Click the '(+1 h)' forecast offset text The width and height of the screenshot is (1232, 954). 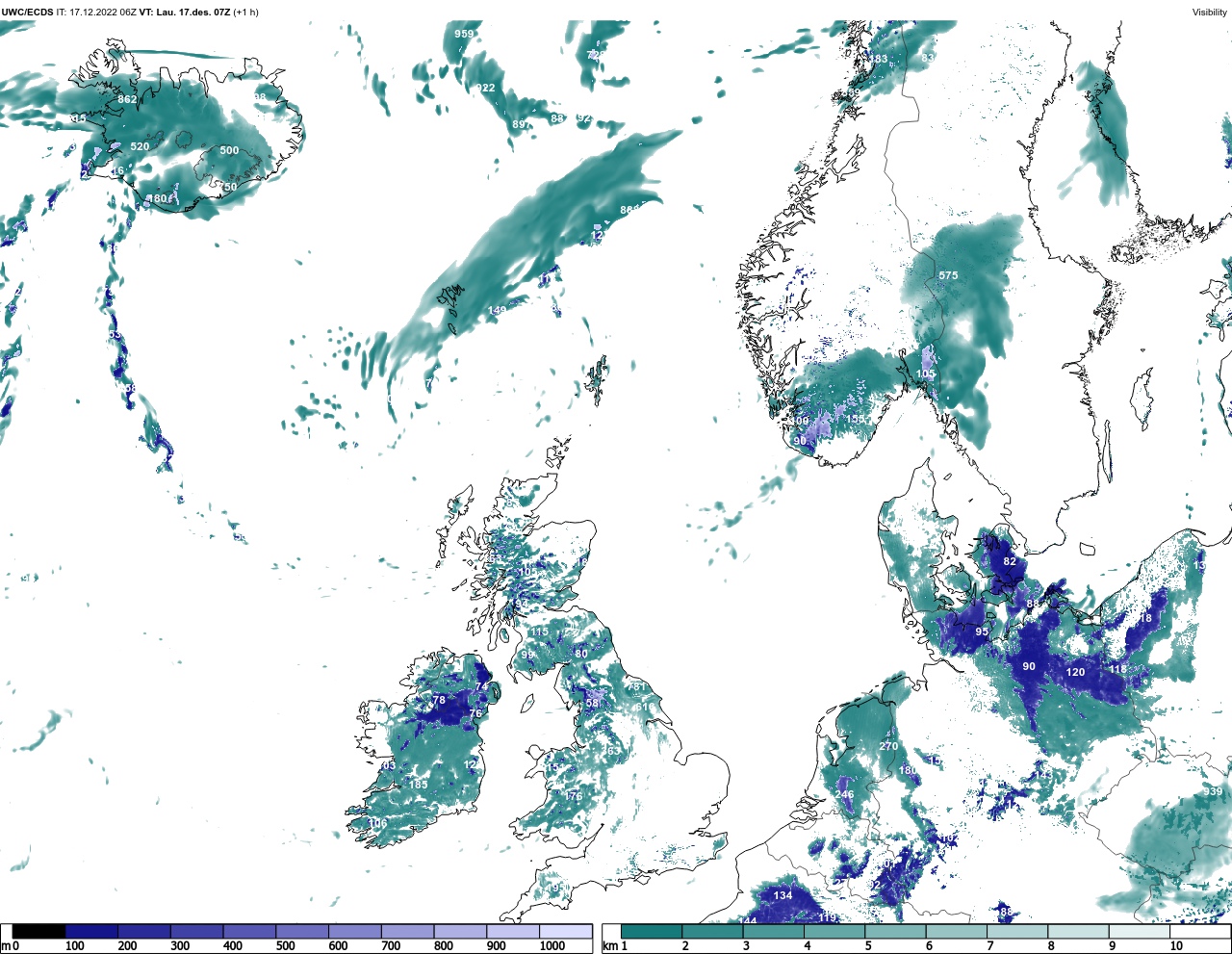246,13
